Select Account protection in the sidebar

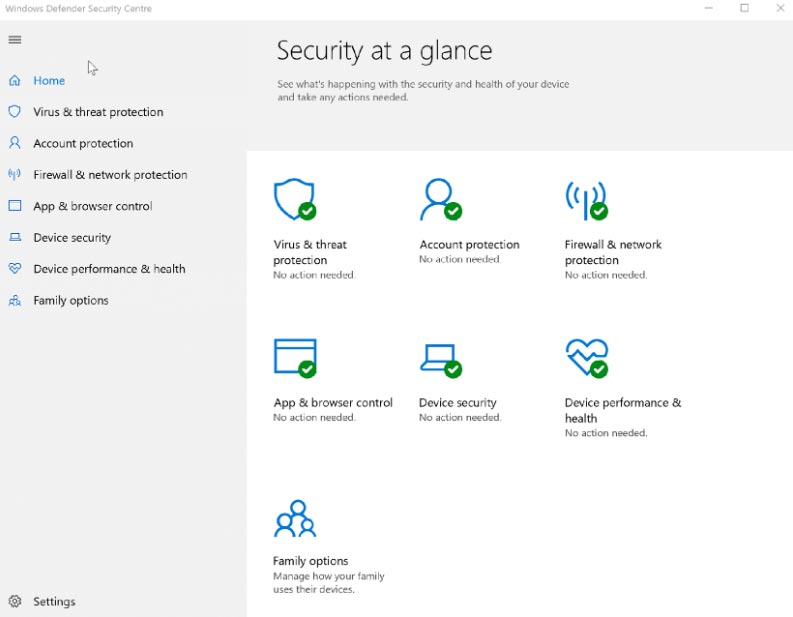83,143
